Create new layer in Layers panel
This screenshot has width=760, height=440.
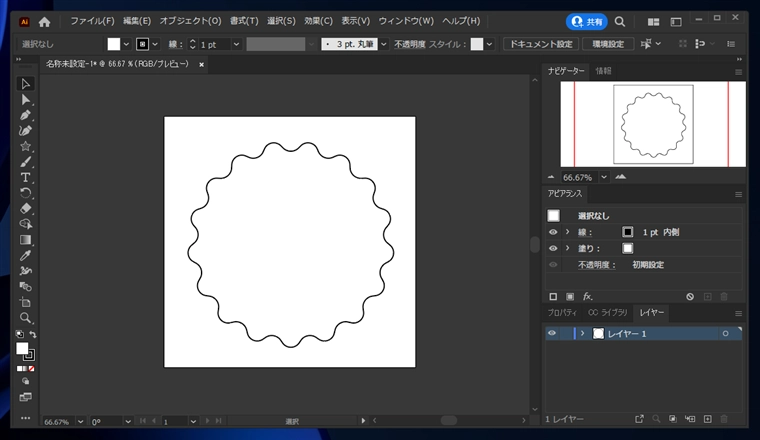click(707, 418)
